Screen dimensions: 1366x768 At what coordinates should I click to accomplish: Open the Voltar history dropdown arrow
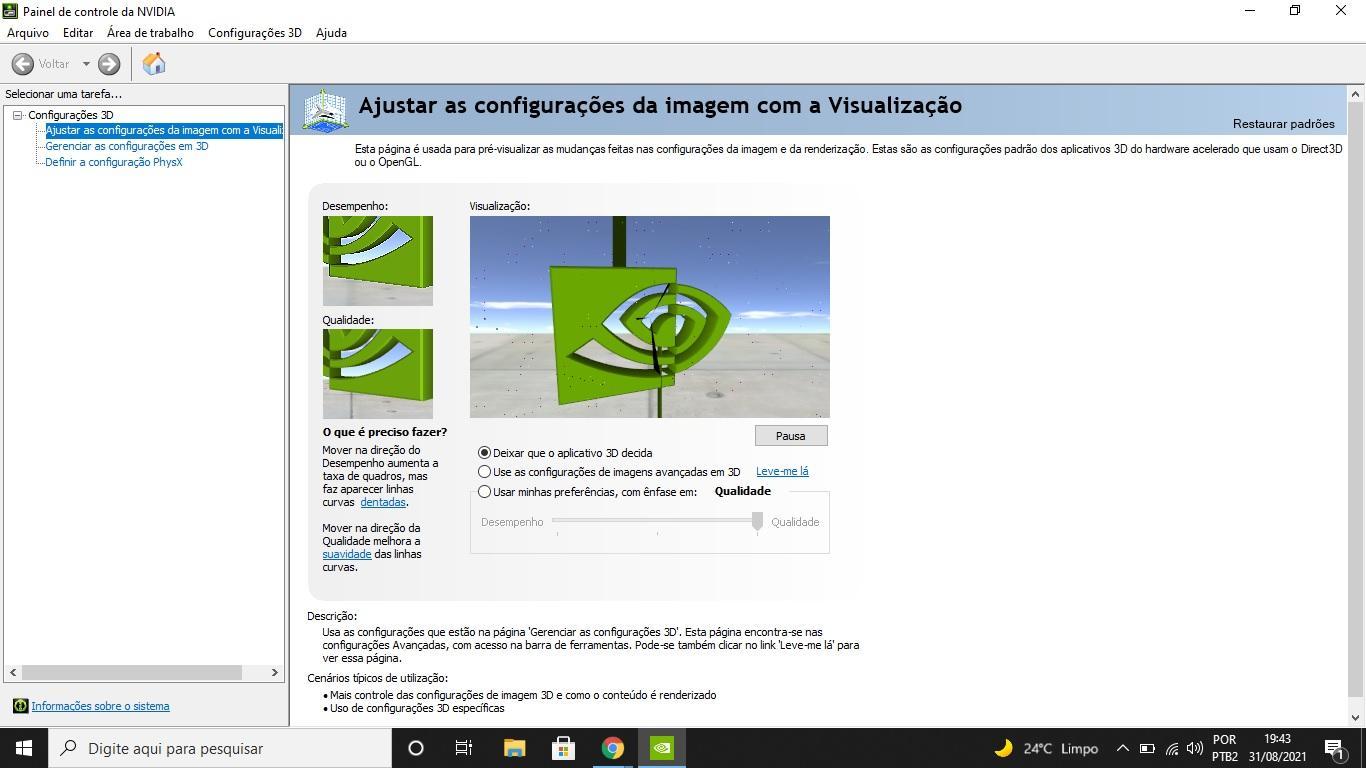pos(86,64)
